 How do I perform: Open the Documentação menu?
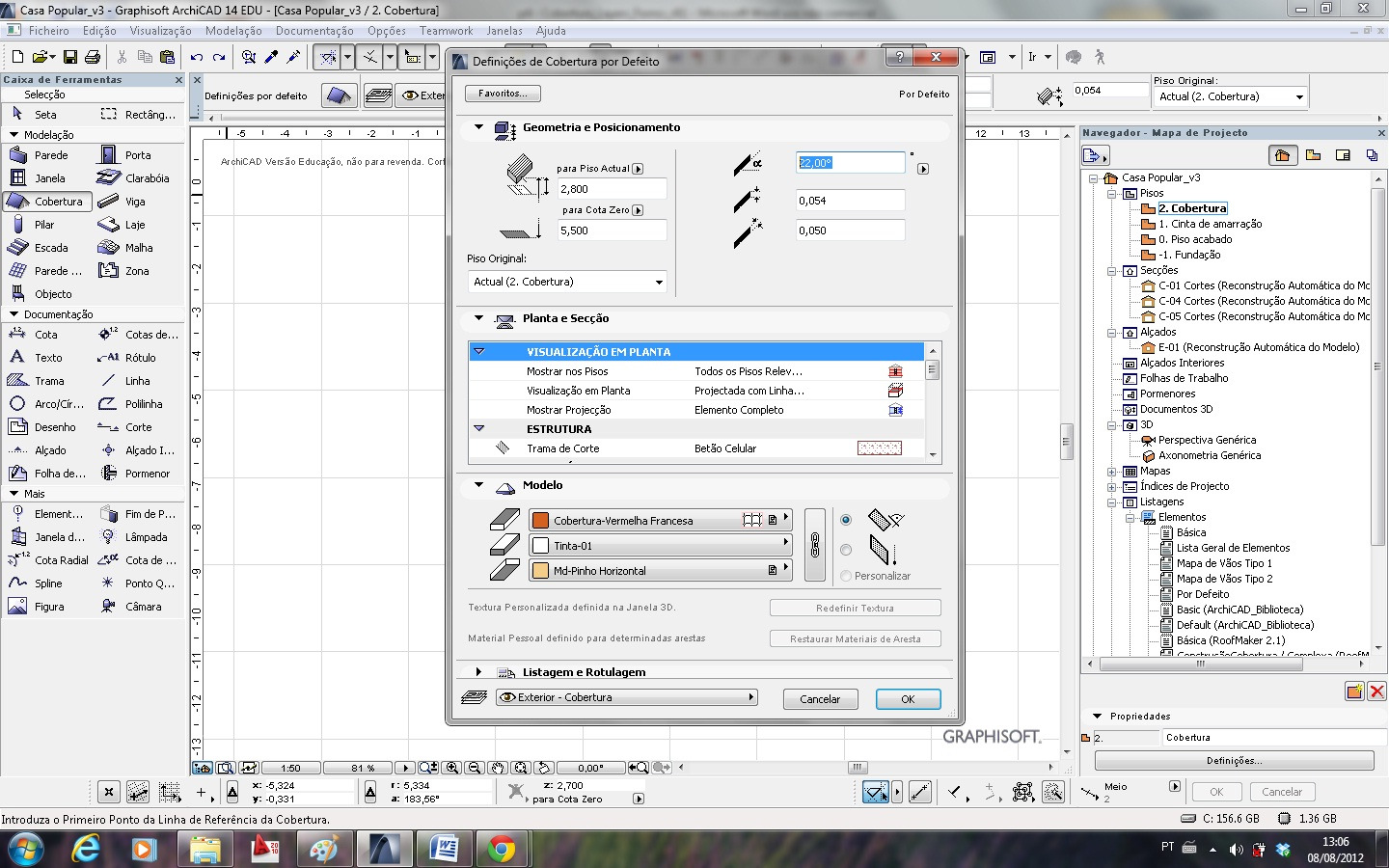pos(314,31)
